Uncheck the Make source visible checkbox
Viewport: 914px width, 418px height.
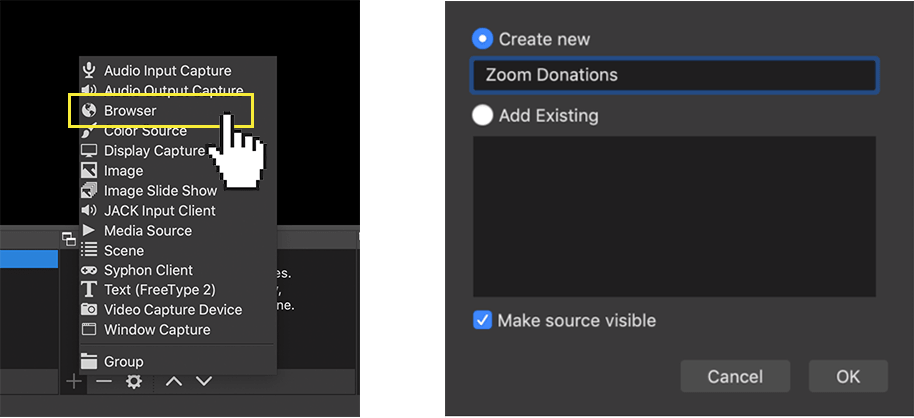pyautogui.click(x=483, y=320)
